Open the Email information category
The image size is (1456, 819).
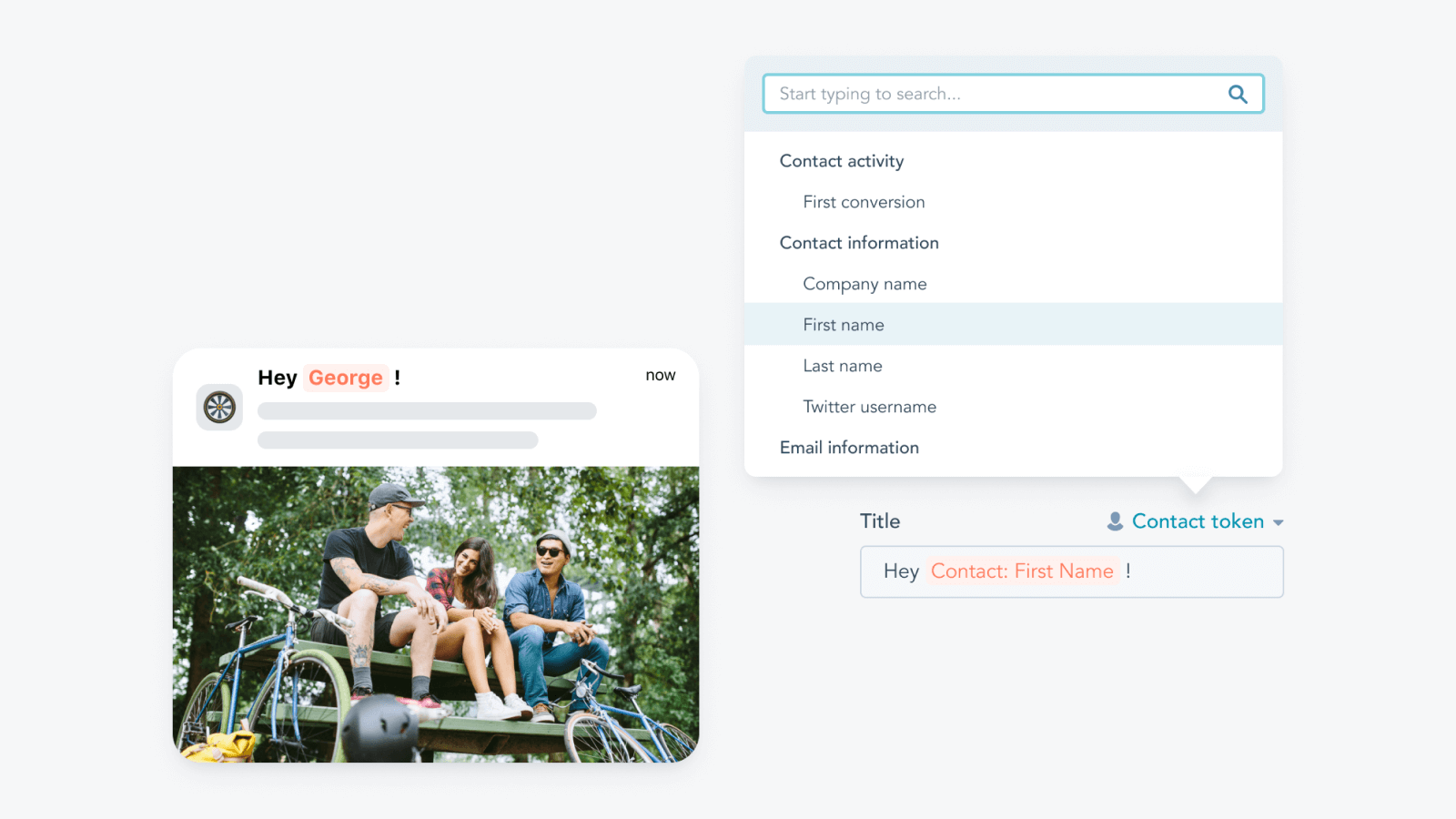coord(849,448)
